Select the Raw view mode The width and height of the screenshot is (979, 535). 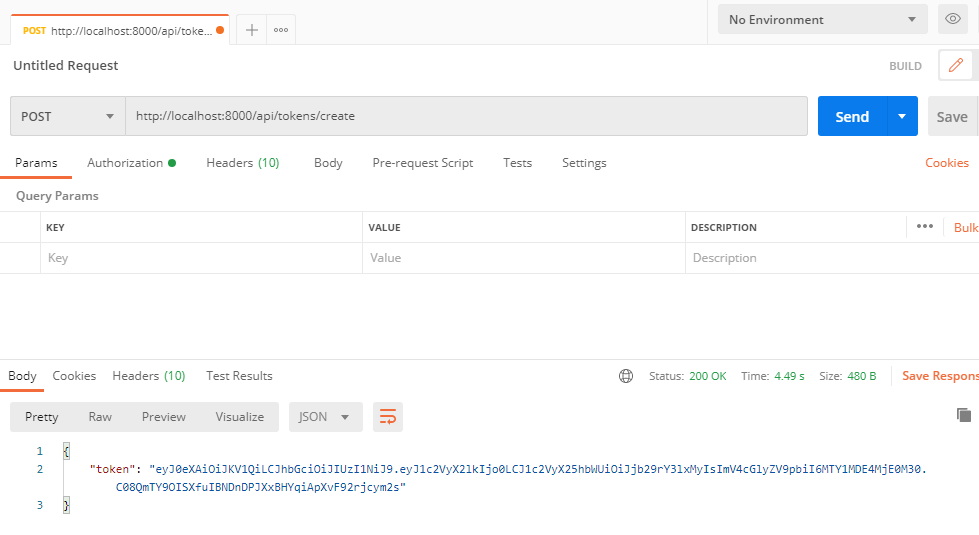point(100,417)
